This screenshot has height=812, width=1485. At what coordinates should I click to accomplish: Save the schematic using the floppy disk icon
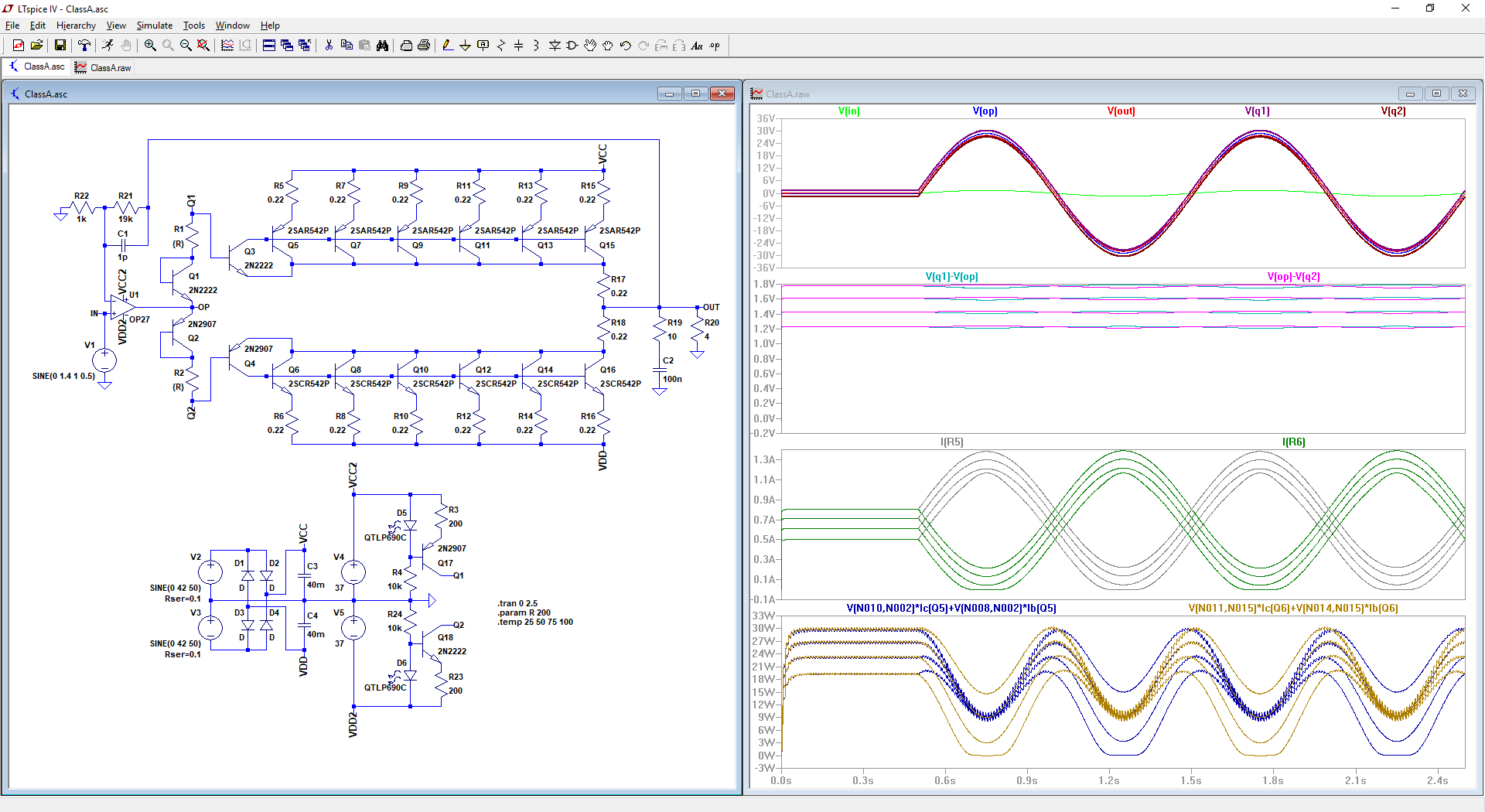pyautogui.click(x=60, y=46)
